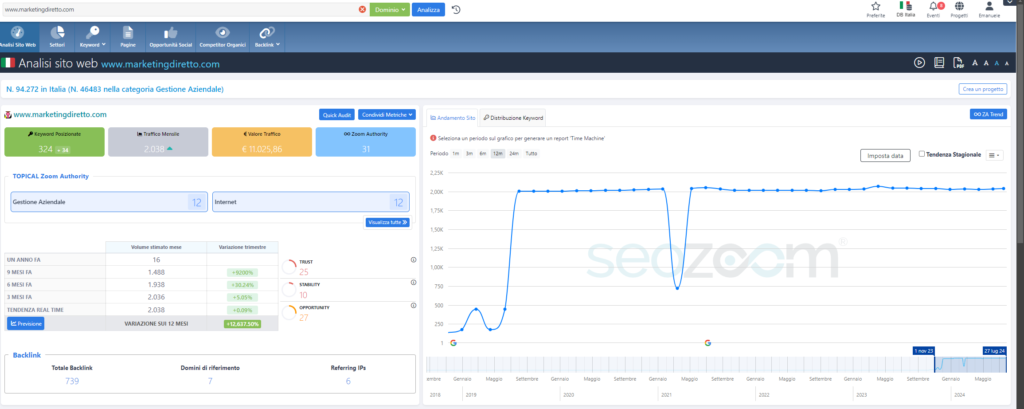The width and height of the screenshot is (1024, 409).
Task: Open the Emanuele user profile
Action: 989,9
